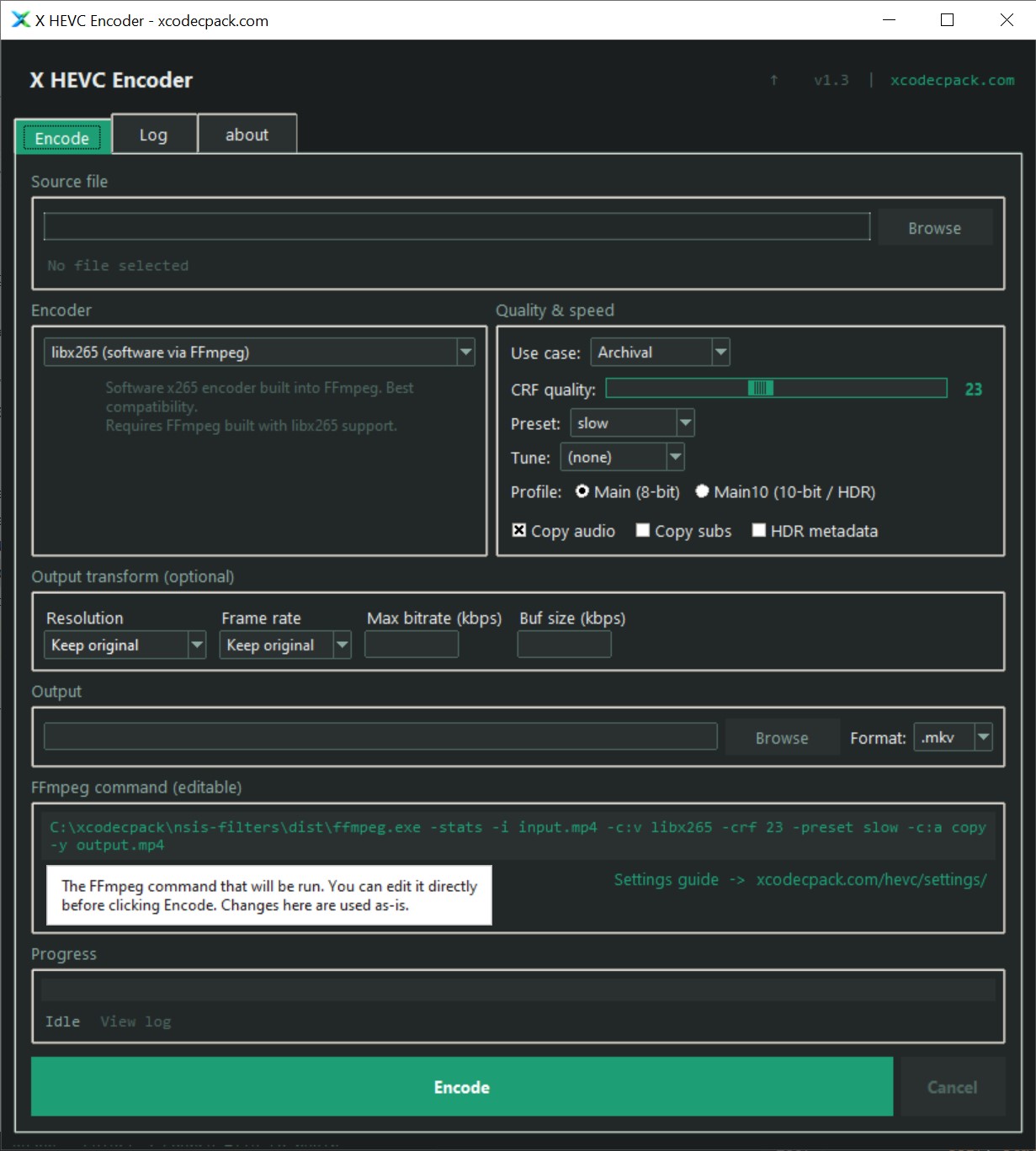1036x1151 pixels.
Task: Start encoding with the green Encode button
Action: tap(462, 1087)
